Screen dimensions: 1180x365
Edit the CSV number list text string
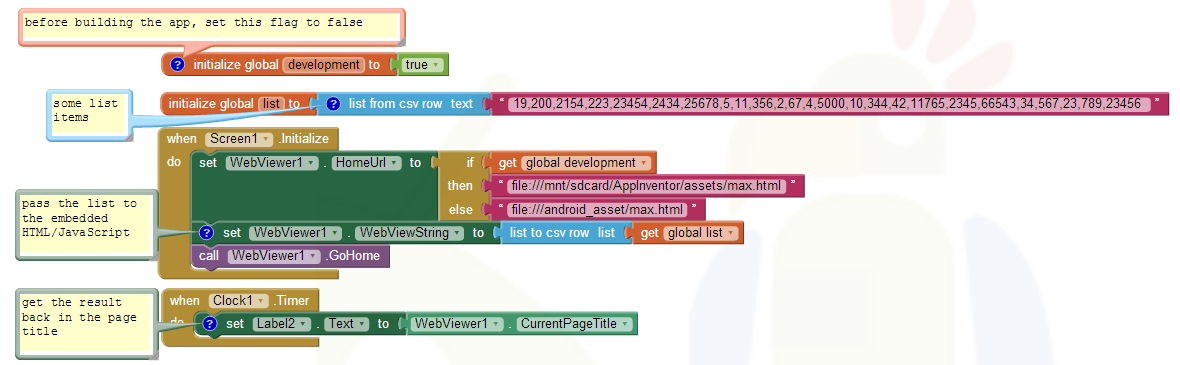(x=829, y=104)
